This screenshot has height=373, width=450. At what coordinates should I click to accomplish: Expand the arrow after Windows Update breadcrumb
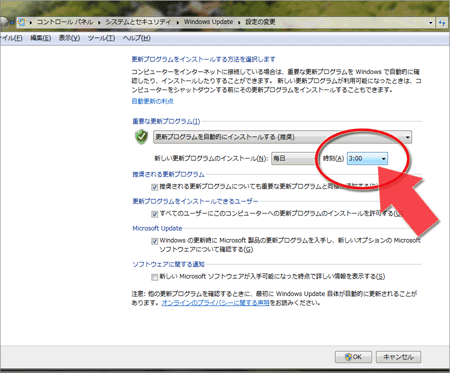239,22
